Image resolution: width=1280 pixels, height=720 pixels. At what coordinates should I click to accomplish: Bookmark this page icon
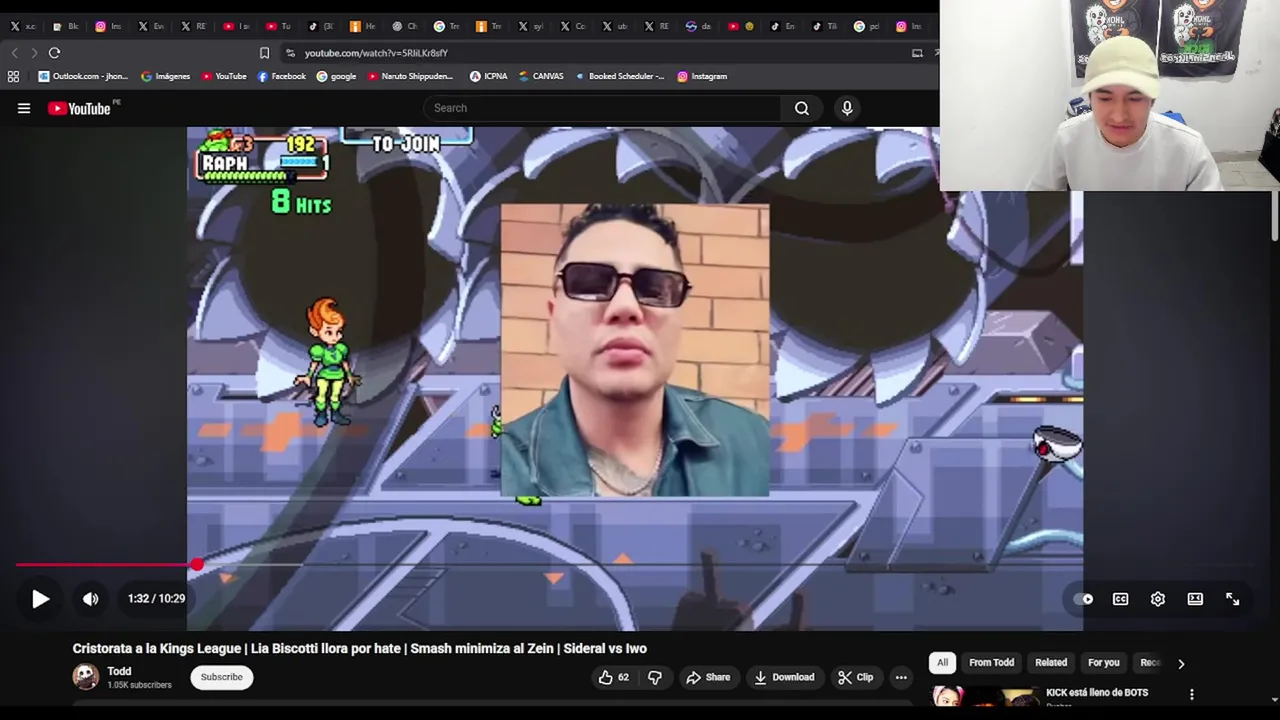click(x=264, y=53)
